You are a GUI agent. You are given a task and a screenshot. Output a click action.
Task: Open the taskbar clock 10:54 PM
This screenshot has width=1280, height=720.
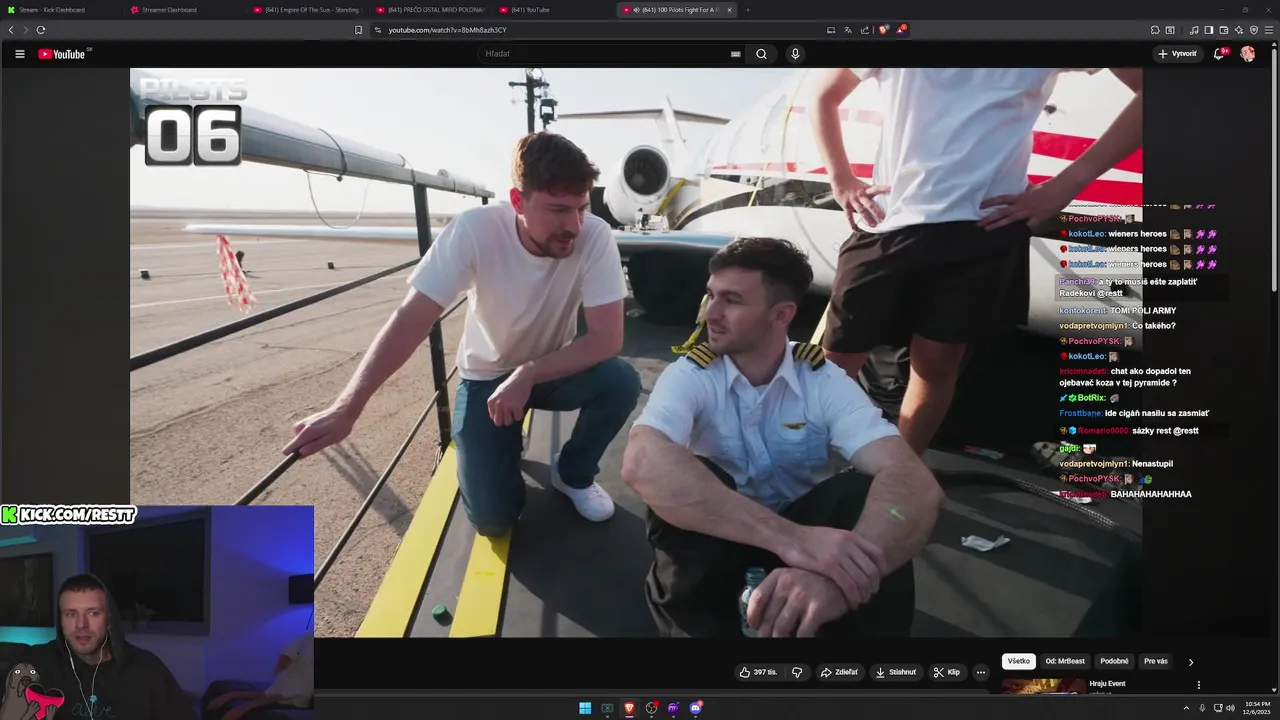(1257, 708)
